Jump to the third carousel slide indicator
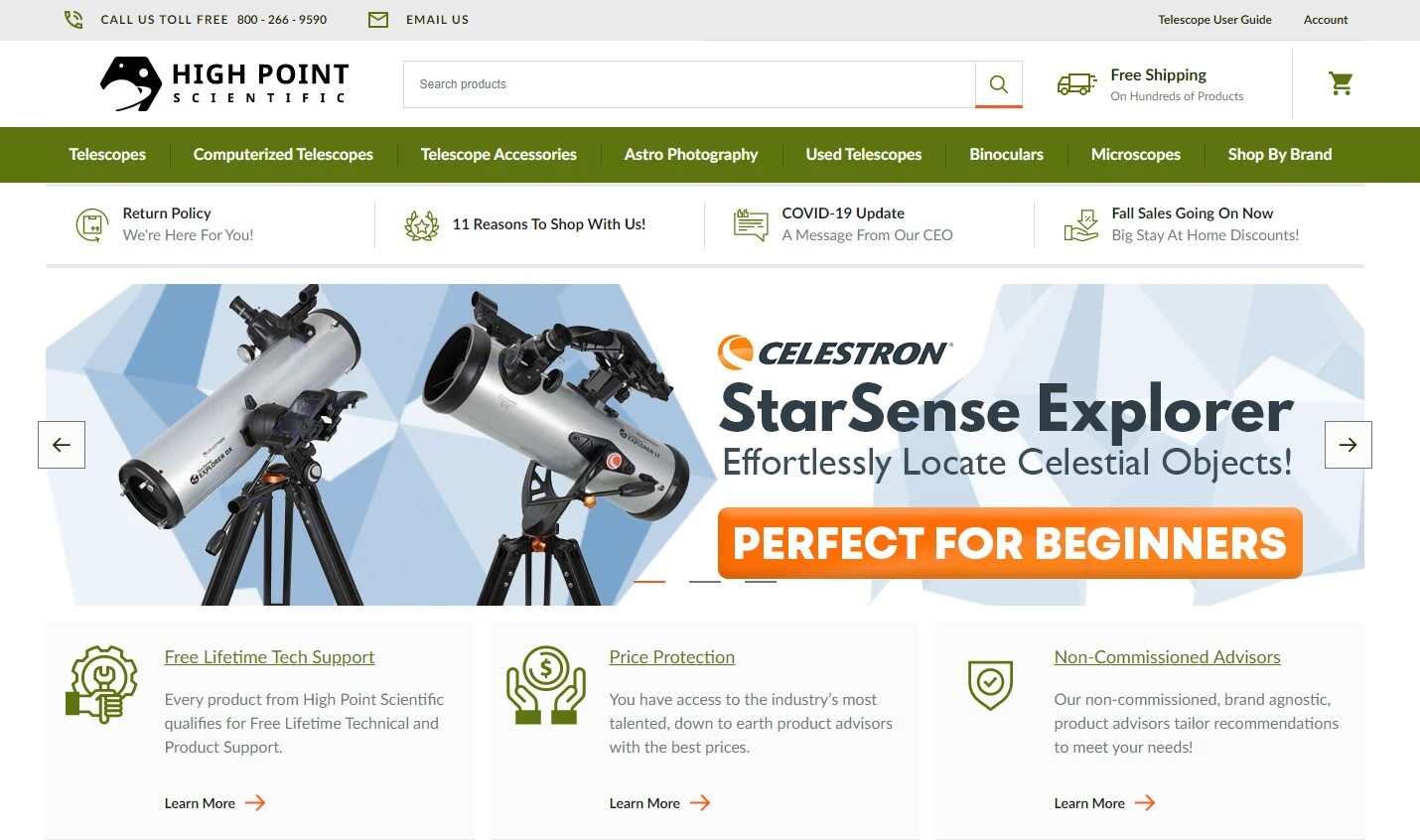Image resolution: width=1420 pixels, height=840 pixels. tap(761, 581)
